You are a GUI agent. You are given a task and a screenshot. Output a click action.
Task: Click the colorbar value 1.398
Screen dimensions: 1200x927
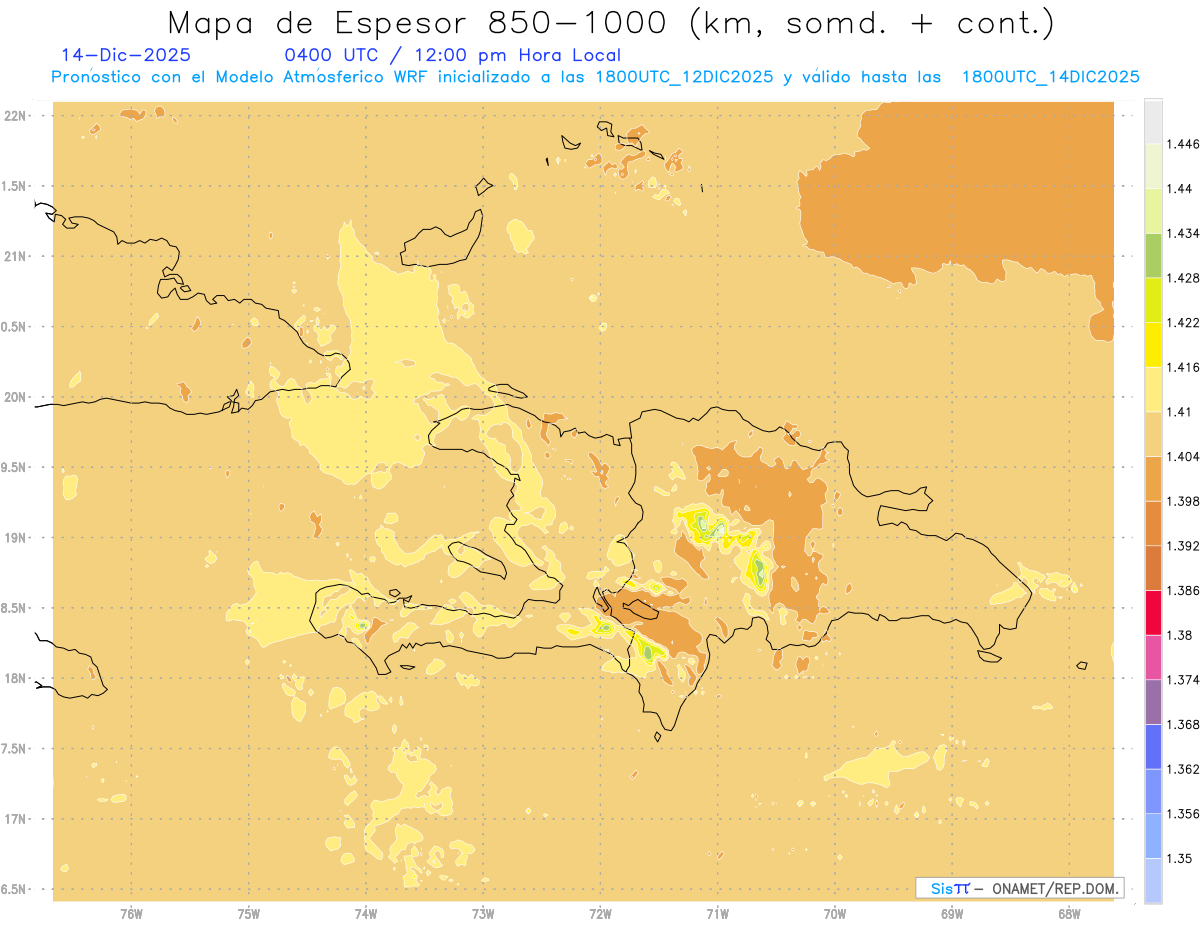click(1183, 501)
